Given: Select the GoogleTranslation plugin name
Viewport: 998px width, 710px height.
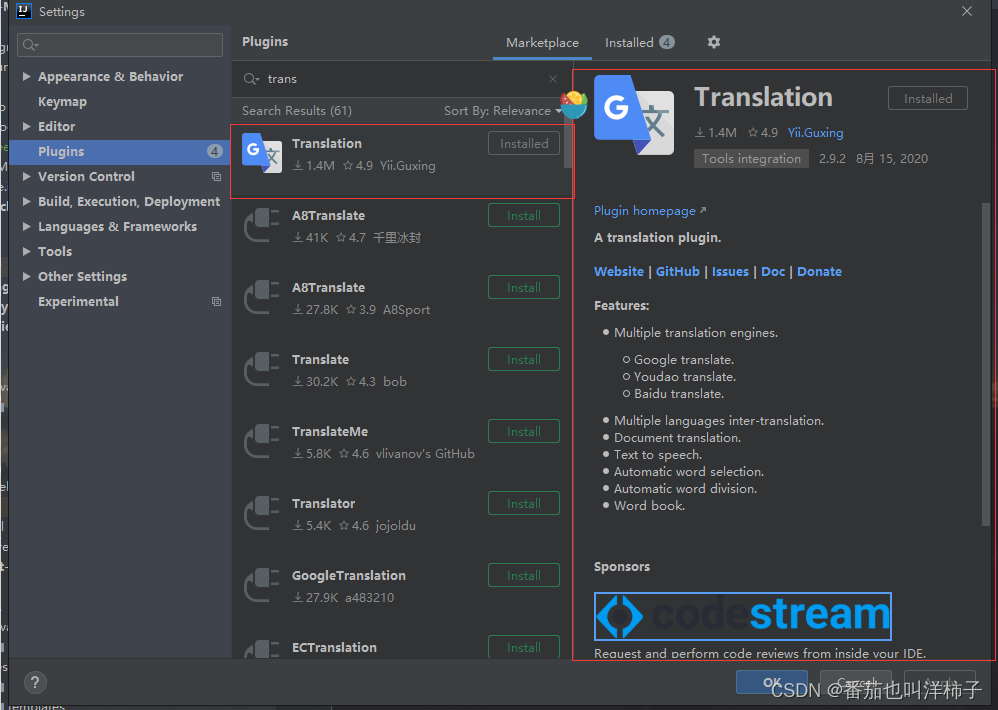Looking at the screenshot, I should point(349,575).
